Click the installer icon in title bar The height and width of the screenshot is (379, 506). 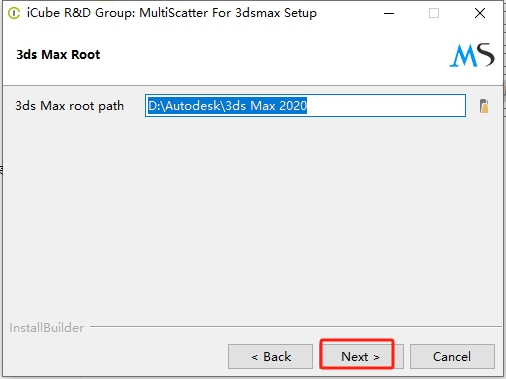click(x=14, y=13)
